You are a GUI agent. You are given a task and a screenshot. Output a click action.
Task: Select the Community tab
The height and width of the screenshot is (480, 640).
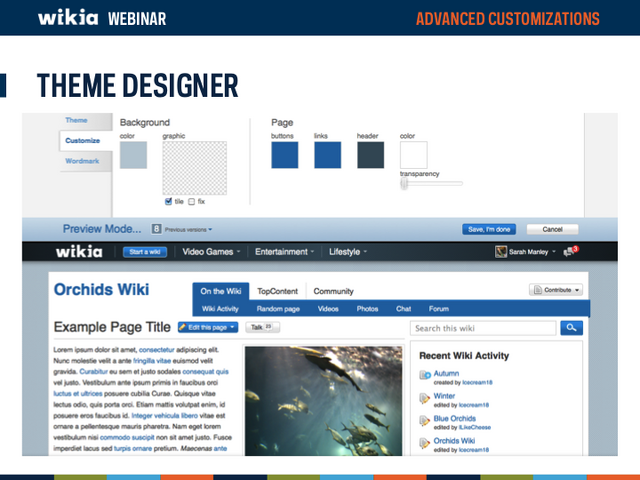coord(333,291)
